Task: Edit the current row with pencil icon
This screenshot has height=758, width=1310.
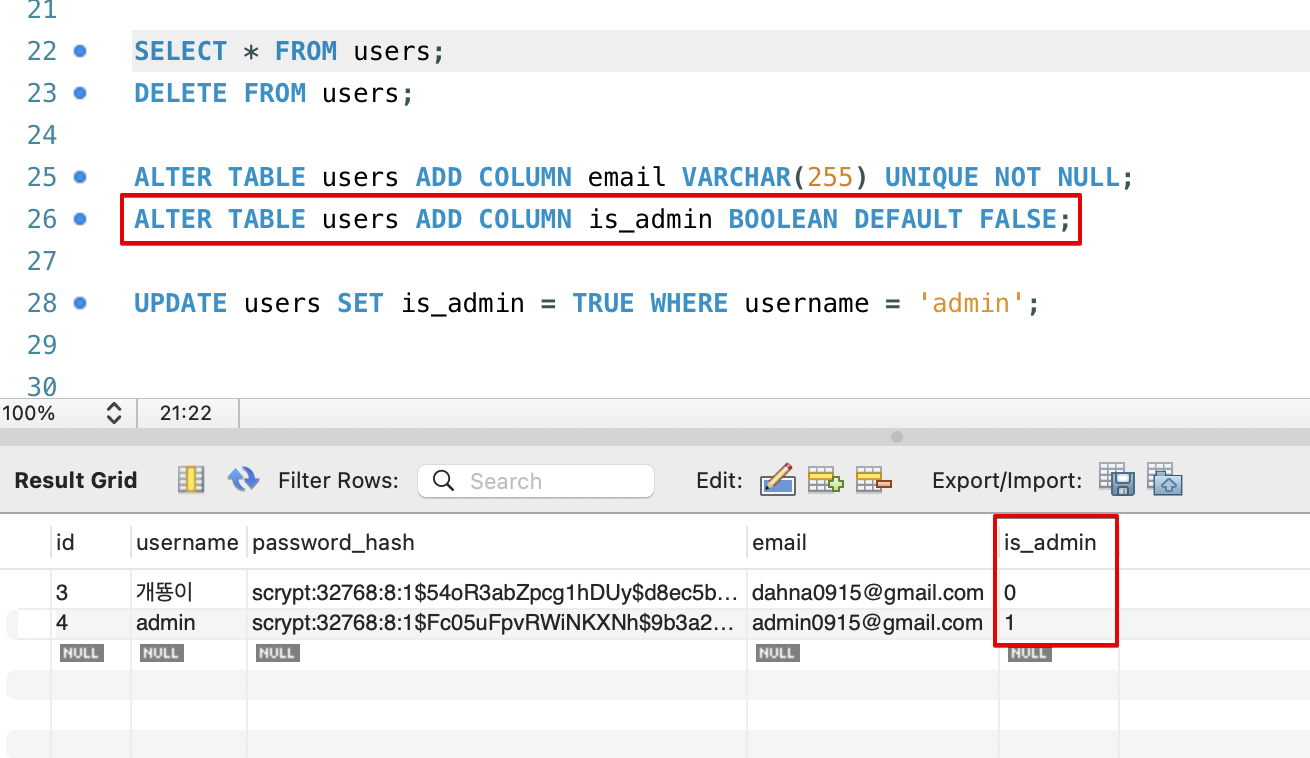Action: pos(777,480)
